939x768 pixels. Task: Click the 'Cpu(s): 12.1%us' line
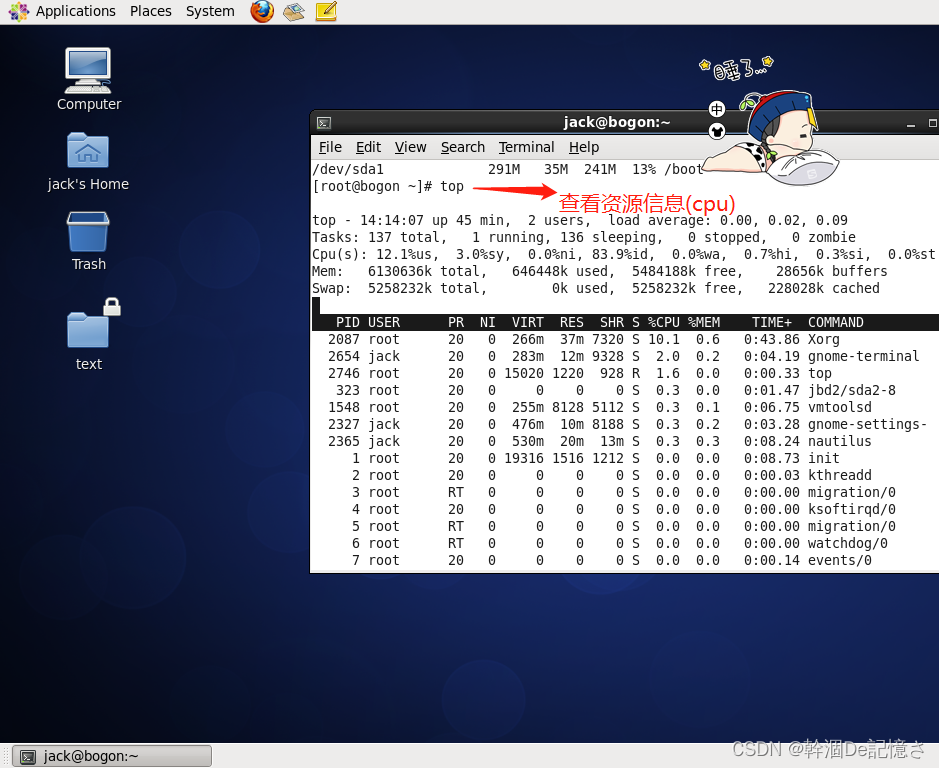coord(623,255)
